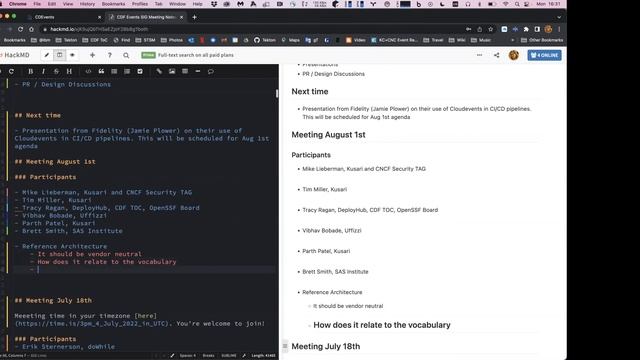
Task: Click the Chrome home button
Action: pos(31,29)
